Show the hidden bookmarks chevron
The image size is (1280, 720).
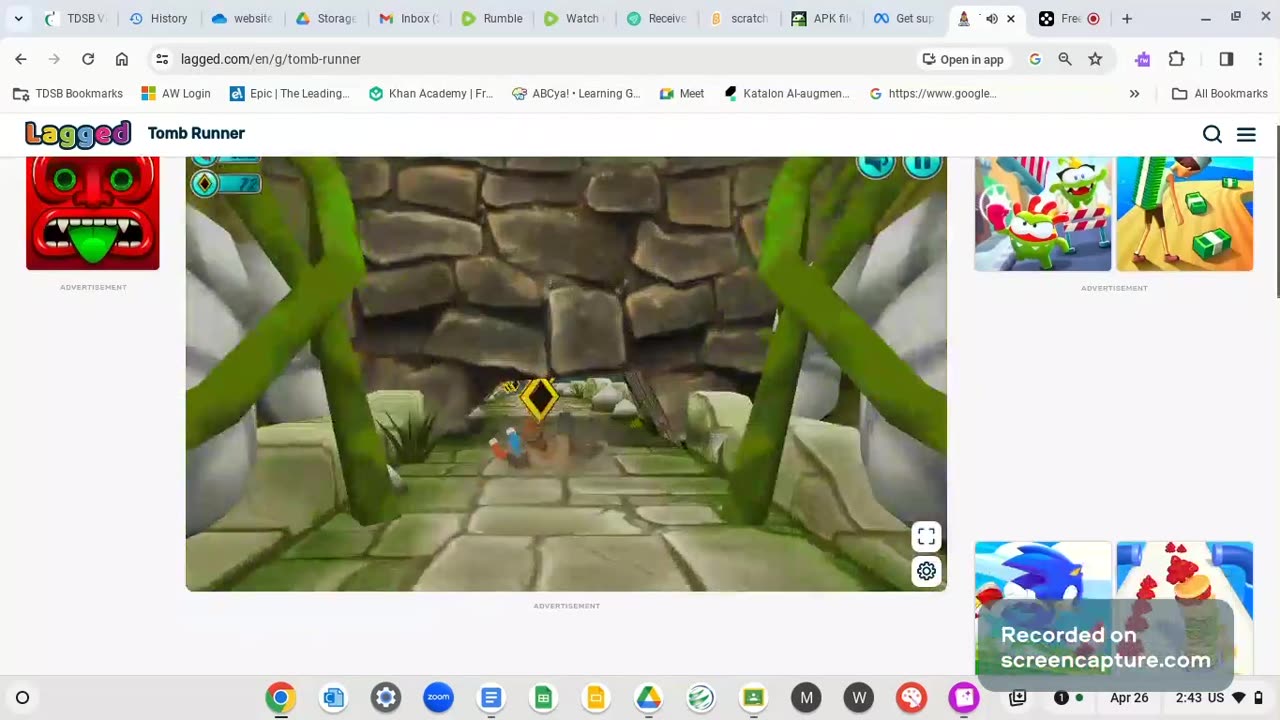point(1134,93)
